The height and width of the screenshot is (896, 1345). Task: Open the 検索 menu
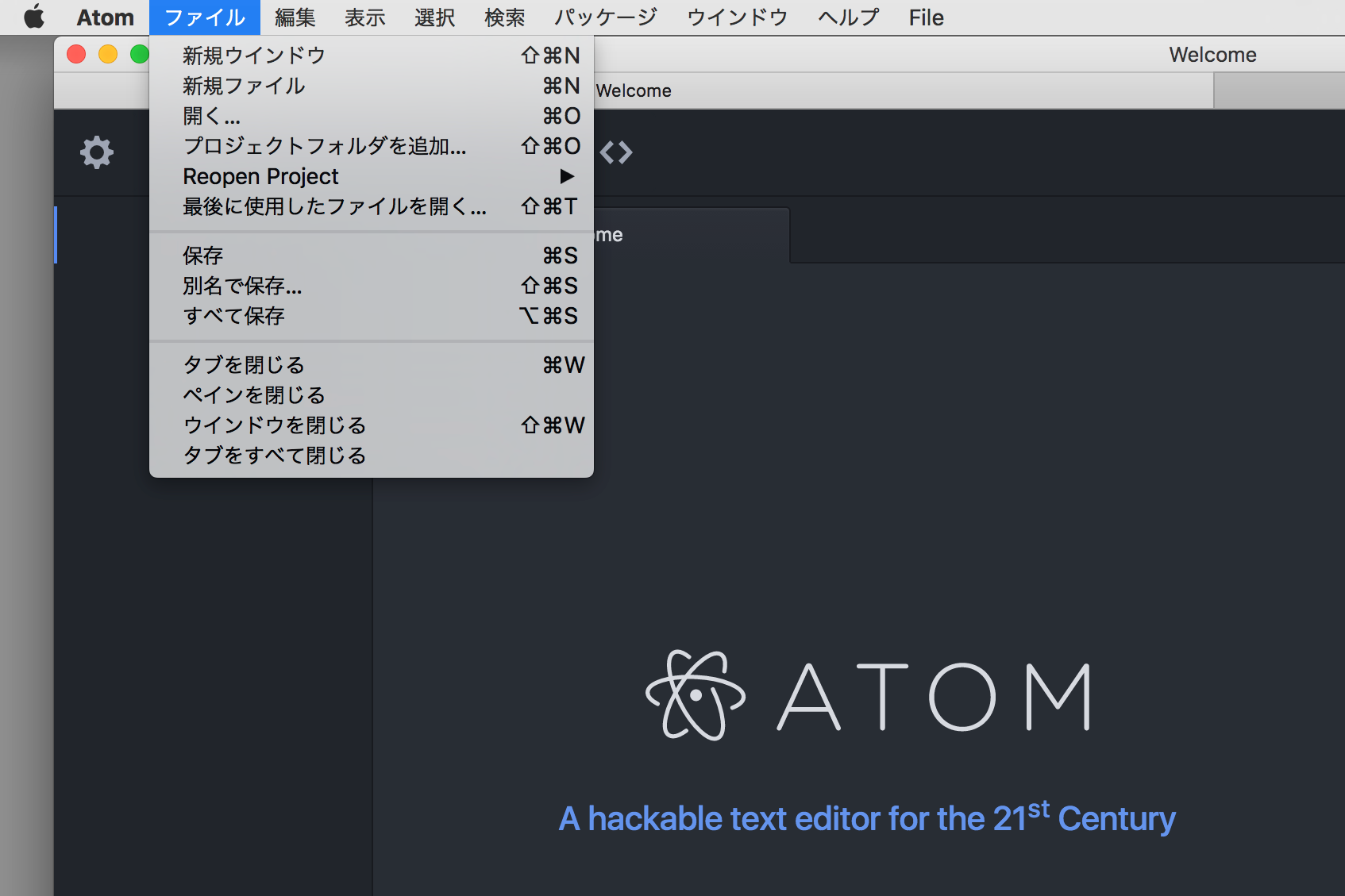(x=505, y=17)
